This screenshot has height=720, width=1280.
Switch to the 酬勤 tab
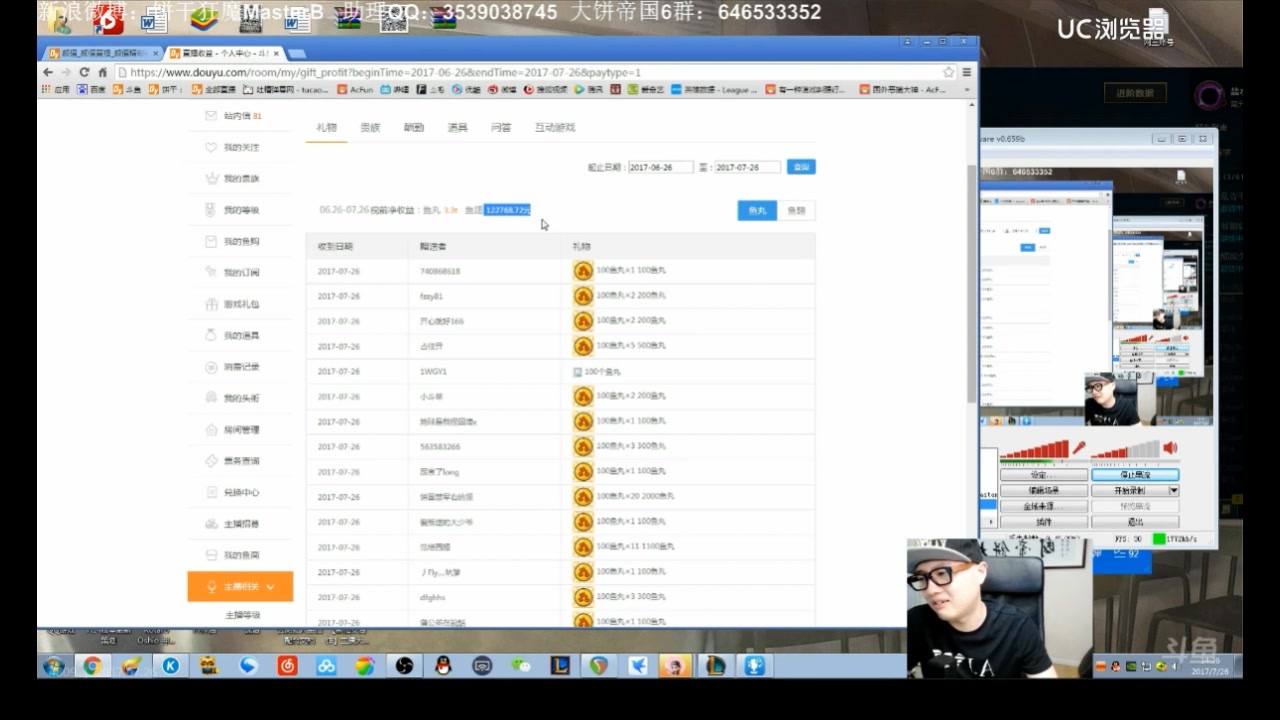tap(414, 128)
